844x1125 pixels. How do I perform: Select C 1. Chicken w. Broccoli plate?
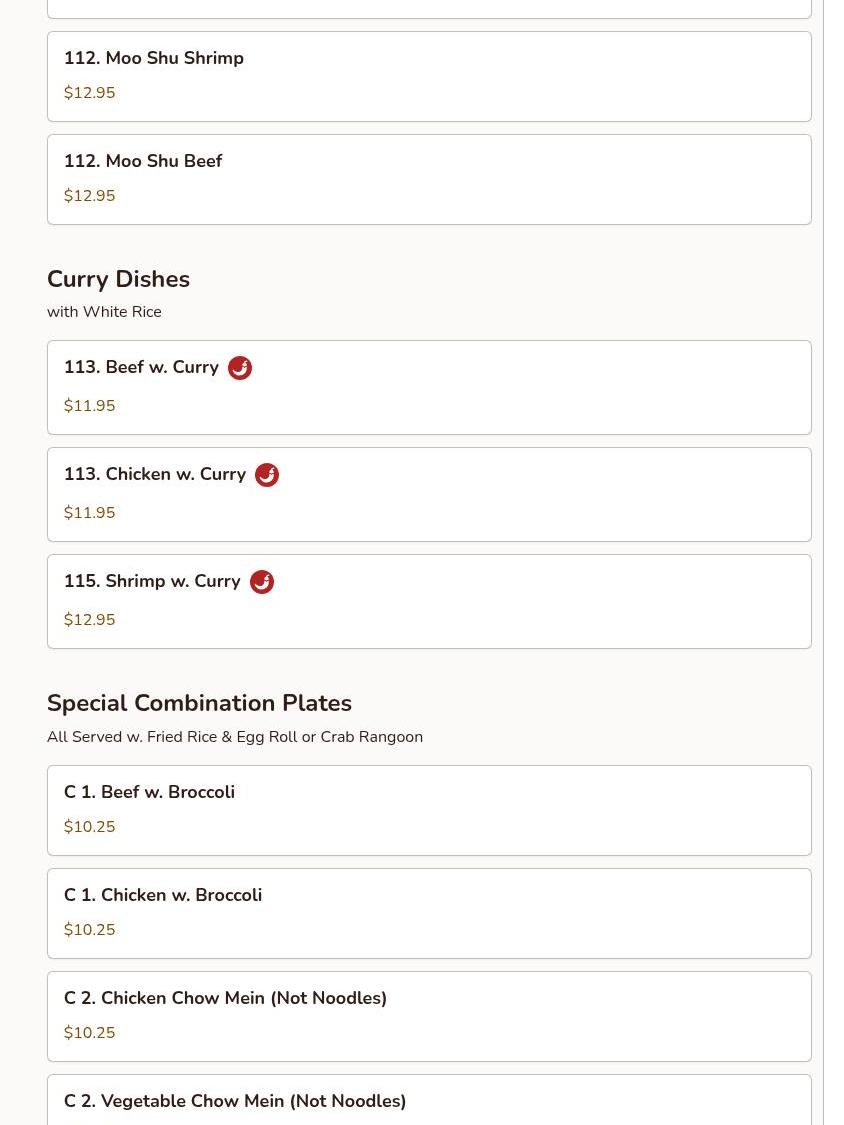pos(163,895)
